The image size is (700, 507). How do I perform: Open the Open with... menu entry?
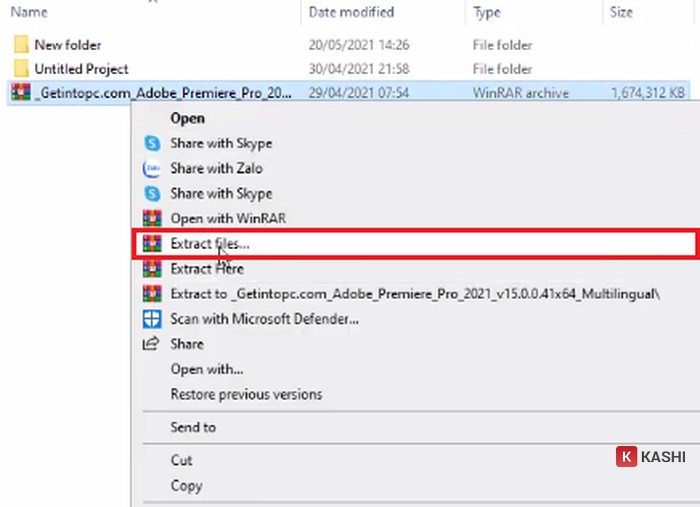coord(207,369)
